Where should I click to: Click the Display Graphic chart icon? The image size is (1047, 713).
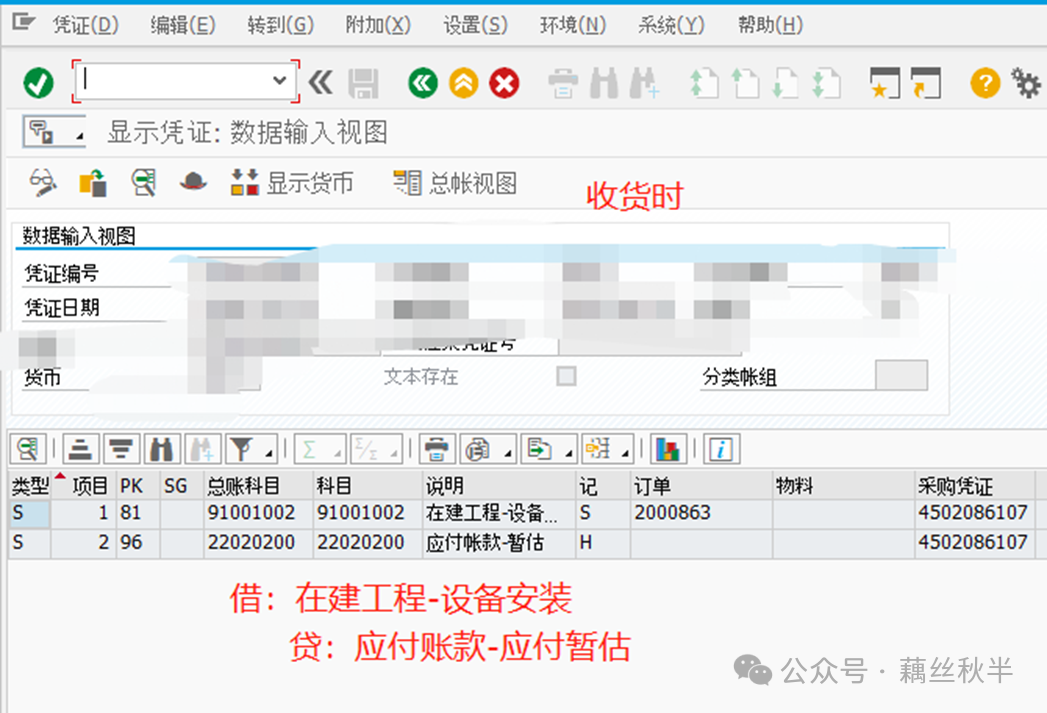pos(668,449)
